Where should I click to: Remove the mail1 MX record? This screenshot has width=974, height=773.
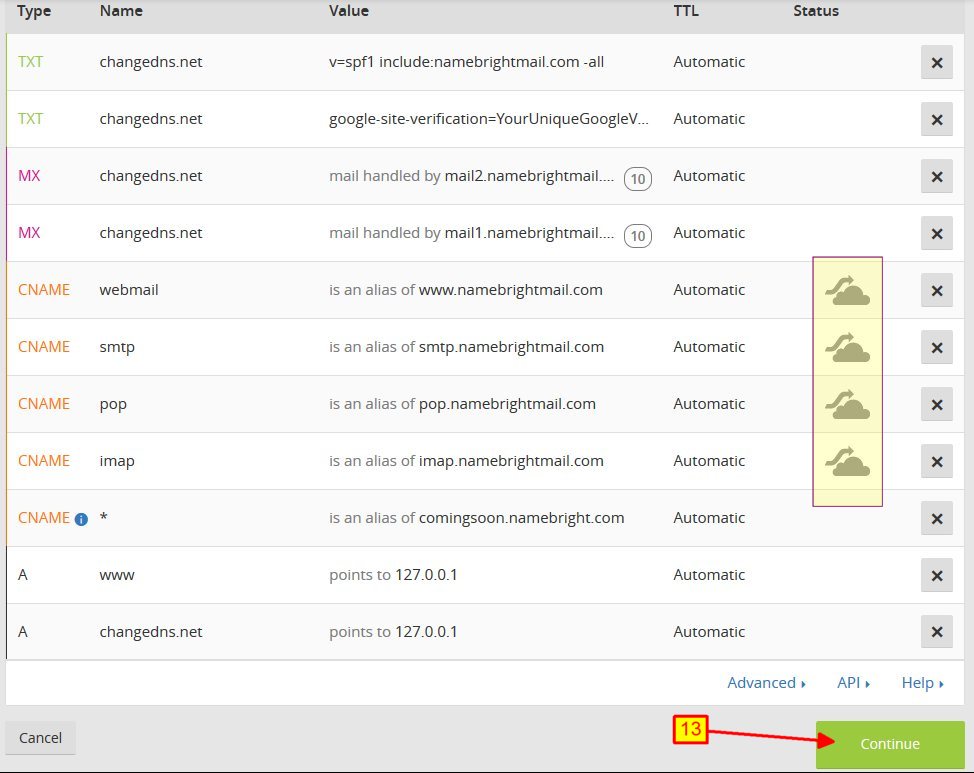pos(936,233)
